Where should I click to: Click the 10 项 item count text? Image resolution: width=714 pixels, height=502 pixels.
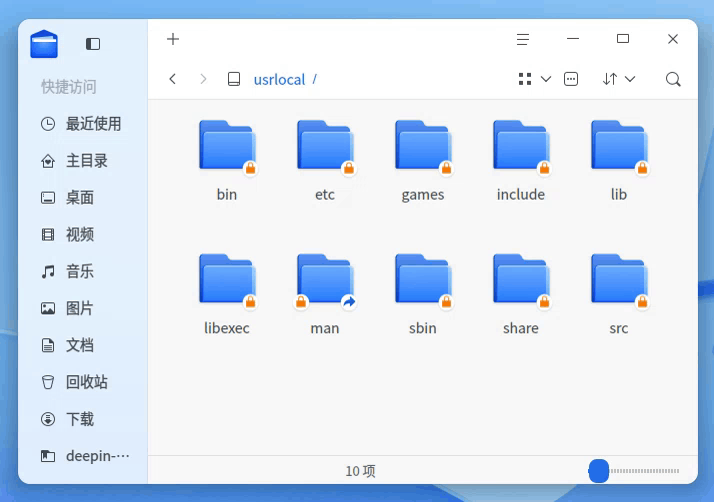pos(360,471)
